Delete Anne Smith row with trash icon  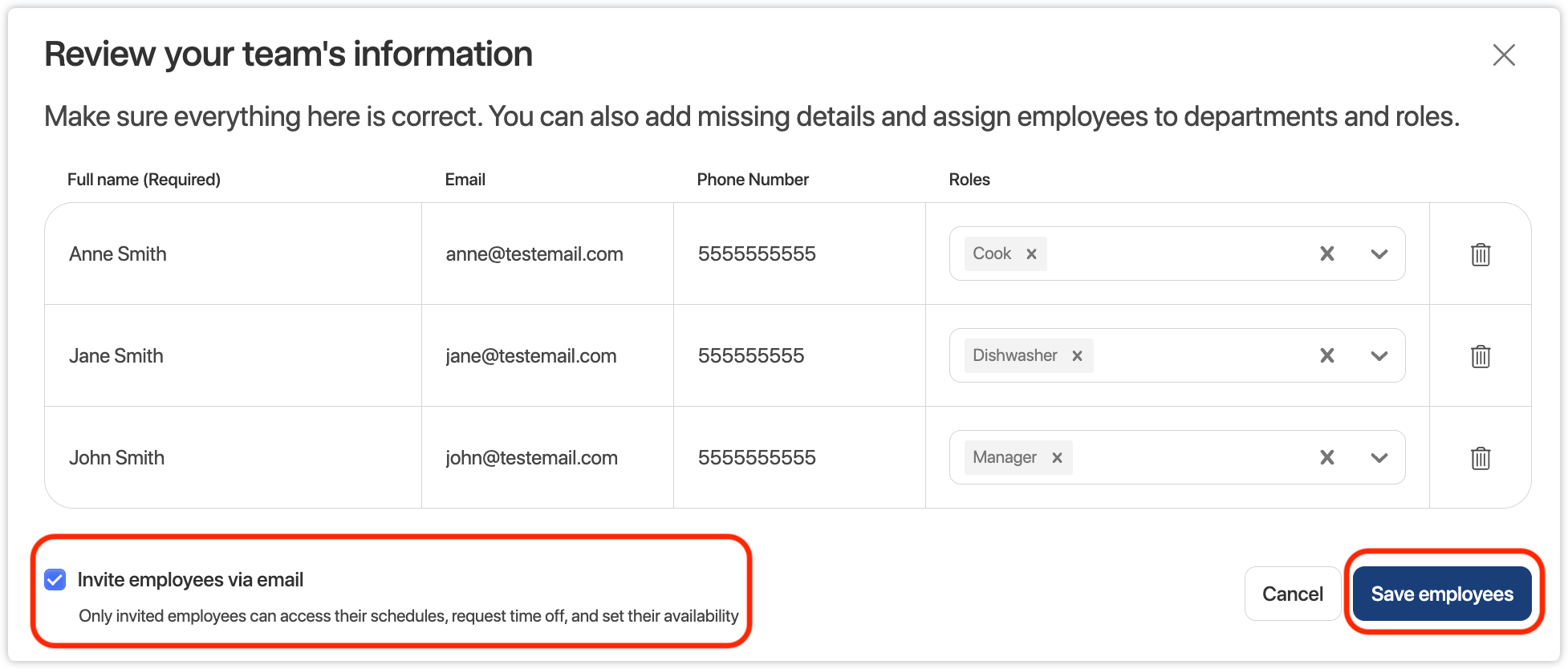1480,254
